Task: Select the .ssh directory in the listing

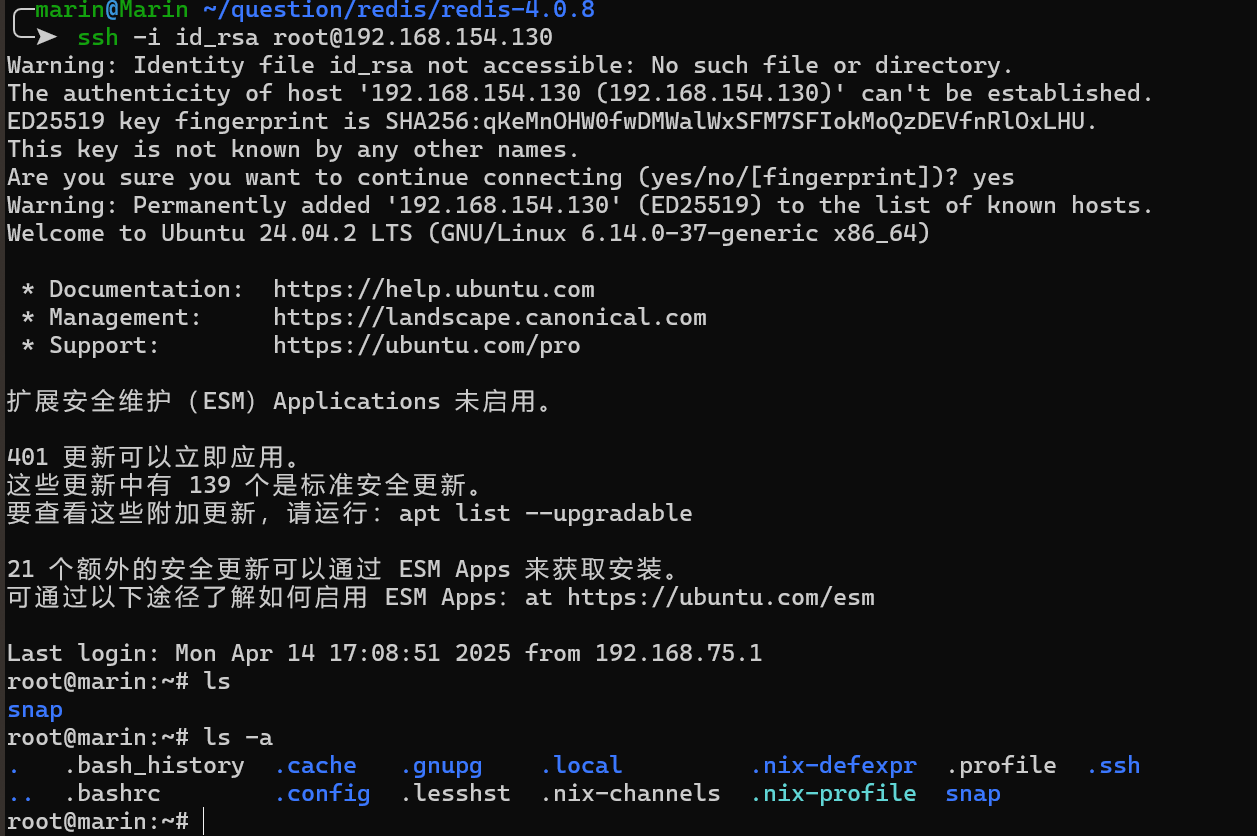Action: coord(1112,766)
